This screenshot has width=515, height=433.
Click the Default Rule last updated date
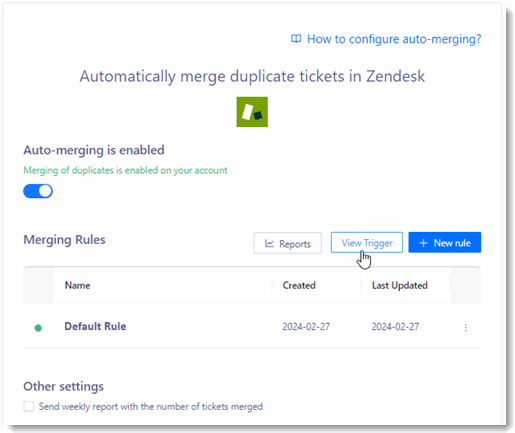coord(395,326)
